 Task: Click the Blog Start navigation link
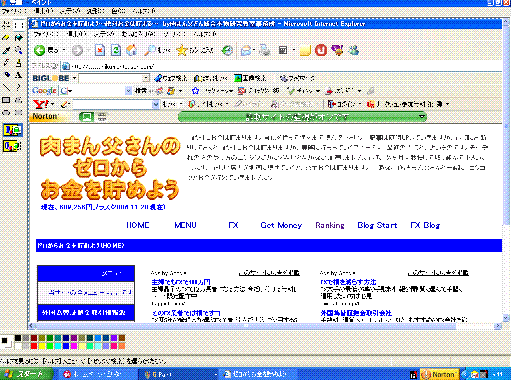[x=377, y=225]
